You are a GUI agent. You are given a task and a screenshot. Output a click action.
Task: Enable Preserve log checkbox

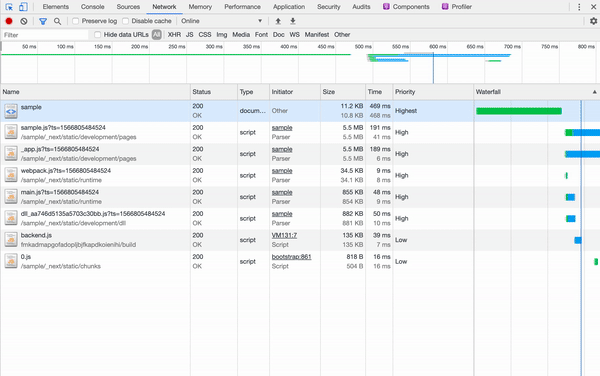coord(75,21)
